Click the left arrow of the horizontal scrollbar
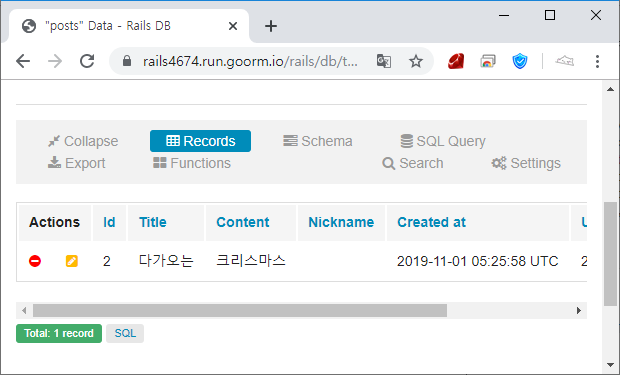 [x=24, y=311]
